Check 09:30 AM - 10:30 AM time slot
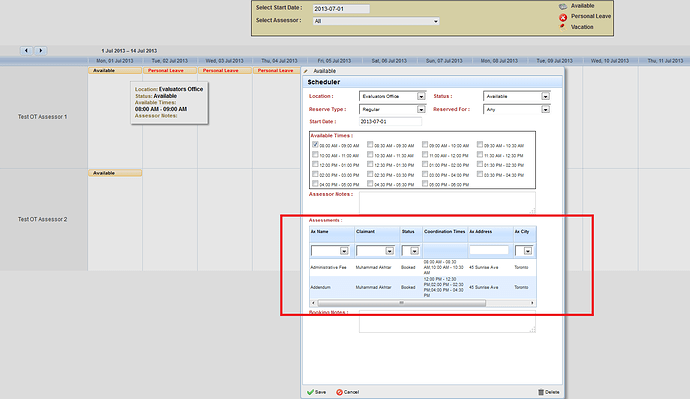Viewport: 690px width, 399px height. [x=480, y=144]
